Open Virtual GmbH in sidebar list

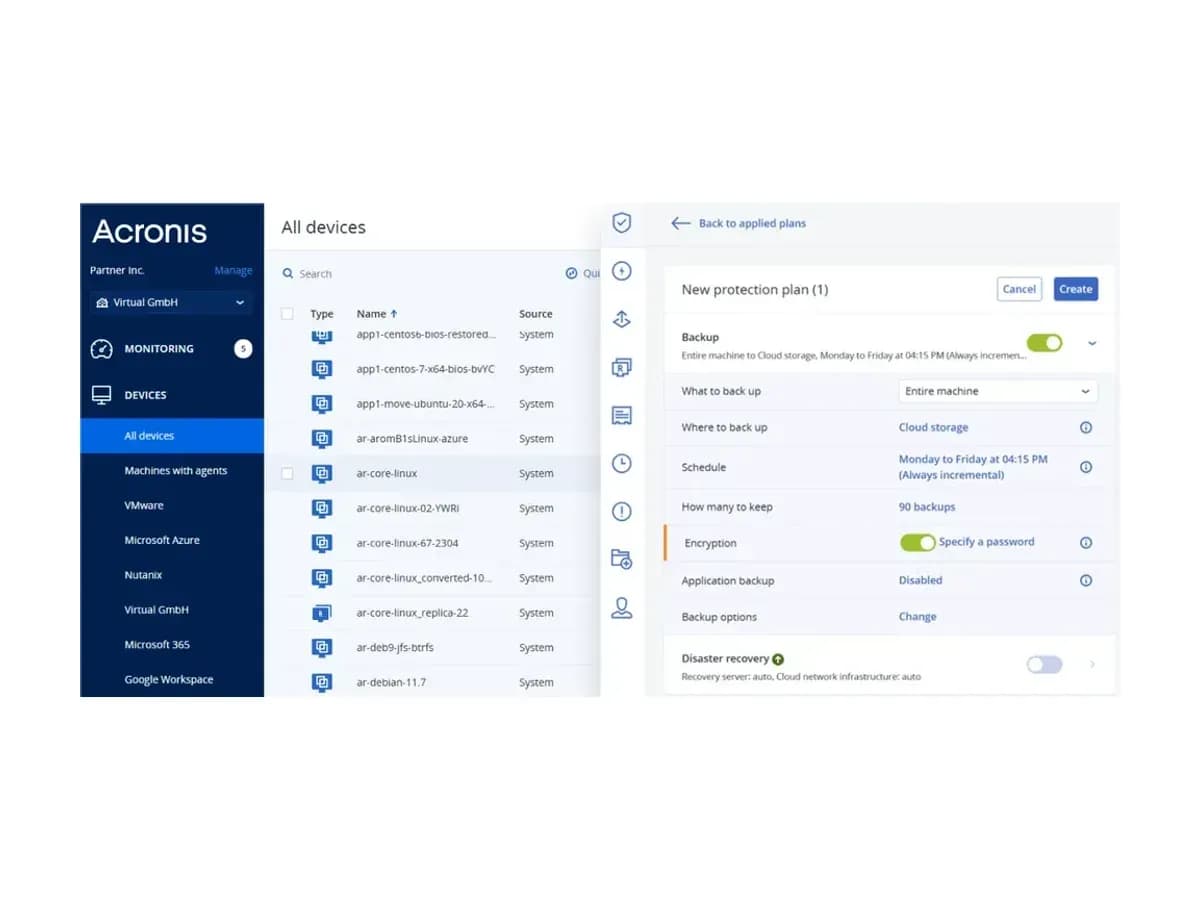point(156,610)
